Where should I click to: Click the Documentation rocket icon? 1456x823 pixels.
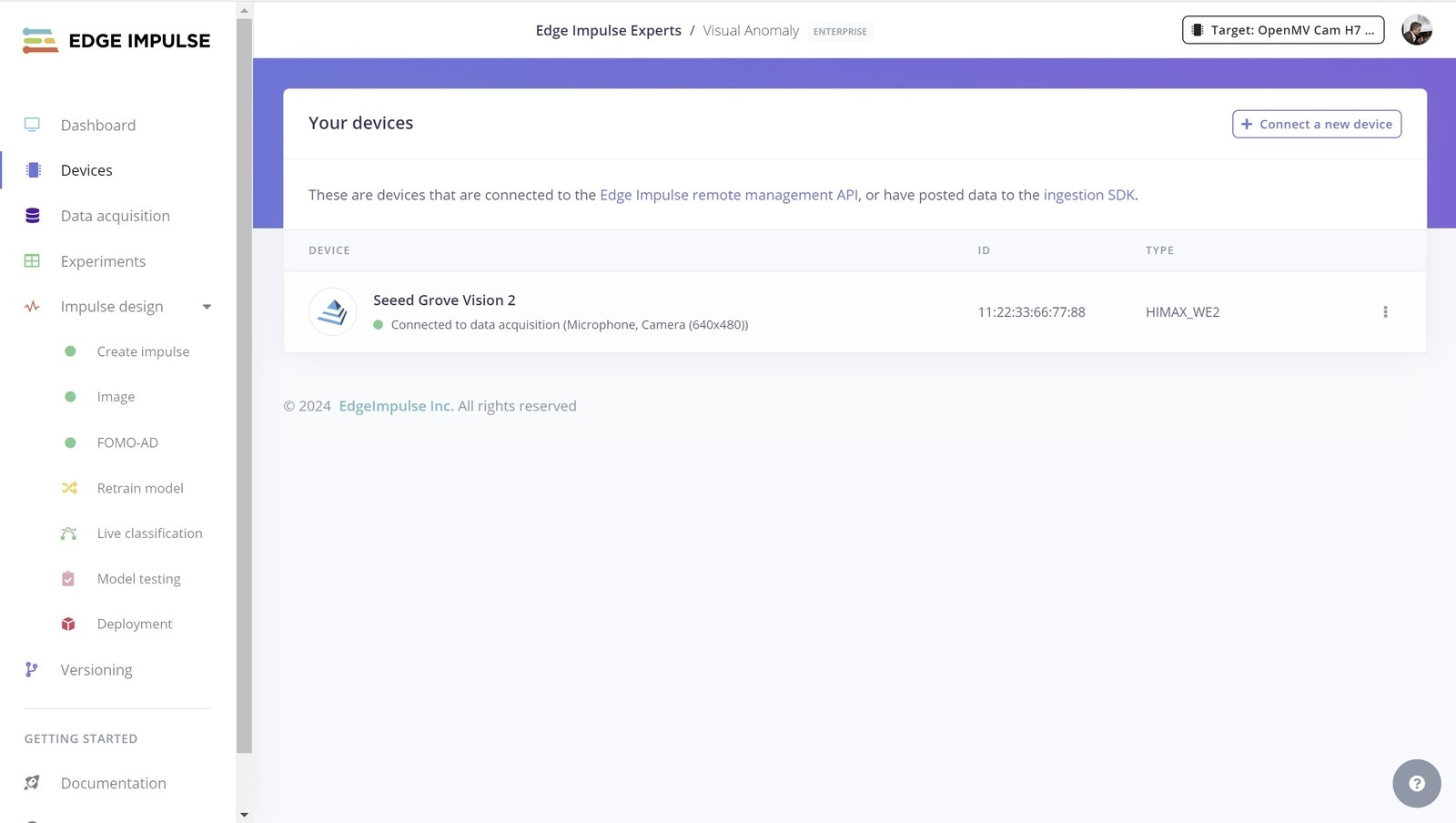point(32,783)
